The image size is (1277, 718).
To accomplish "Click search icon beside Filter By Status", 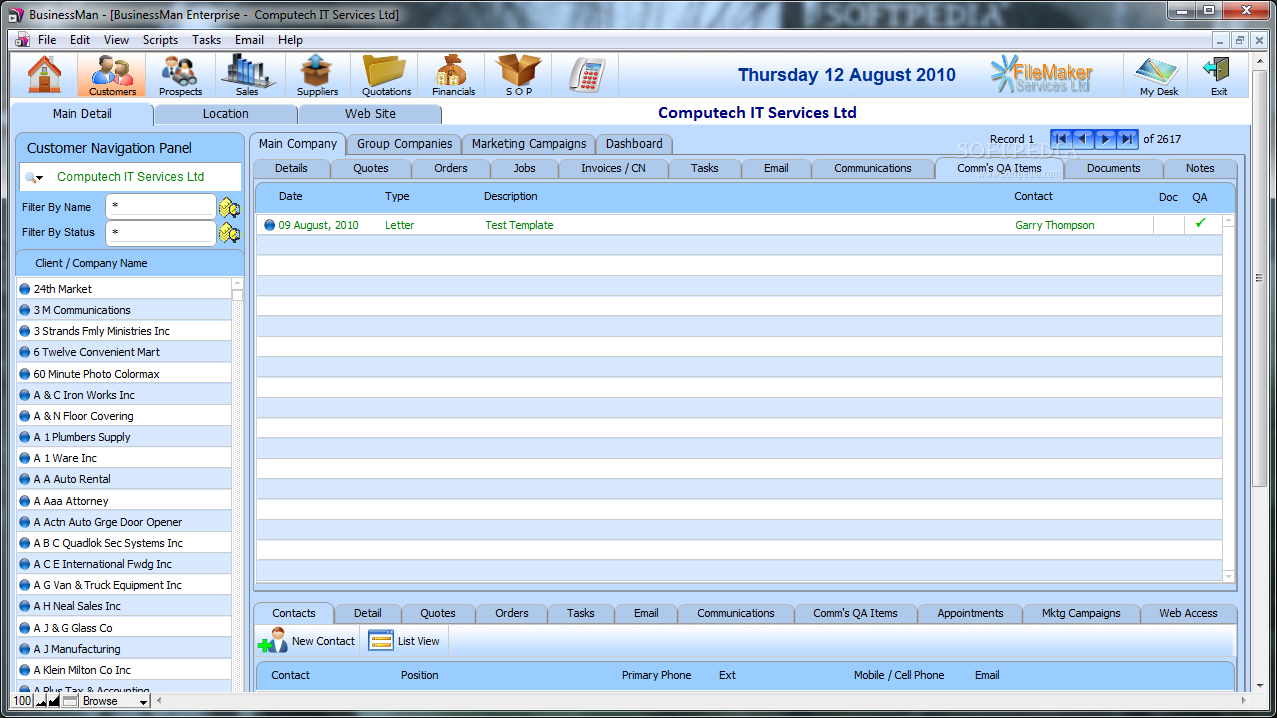I will (230, 233).
